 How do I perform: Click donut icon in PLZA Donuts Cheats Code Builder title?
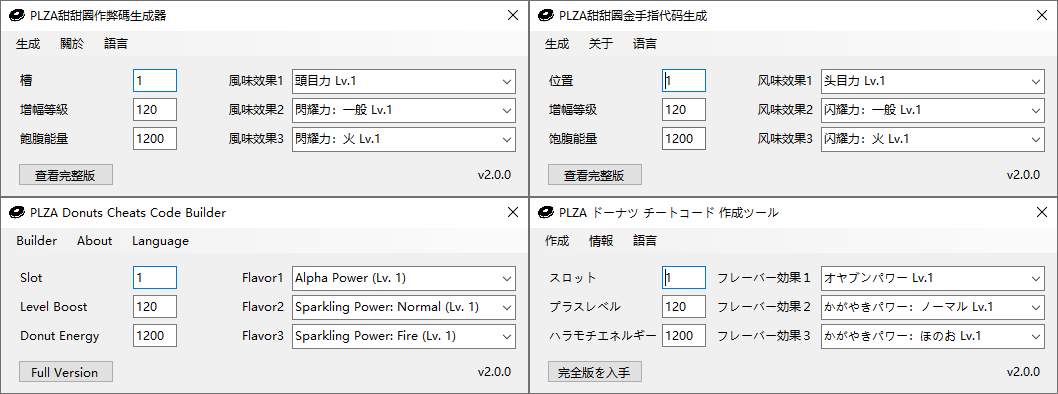click(x=17, y=213)
